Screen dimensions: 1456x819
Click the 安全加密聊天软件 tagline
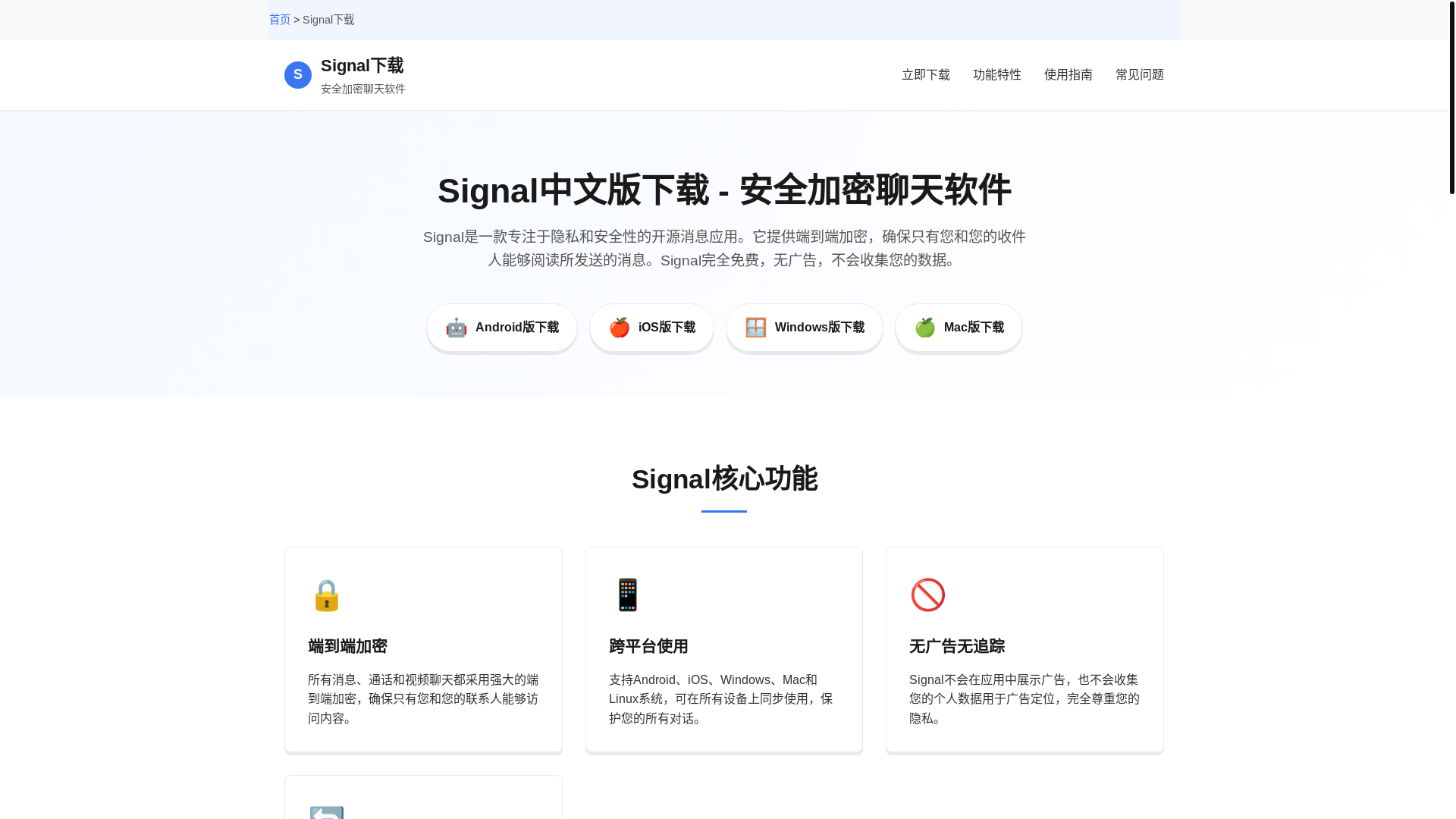363,89
